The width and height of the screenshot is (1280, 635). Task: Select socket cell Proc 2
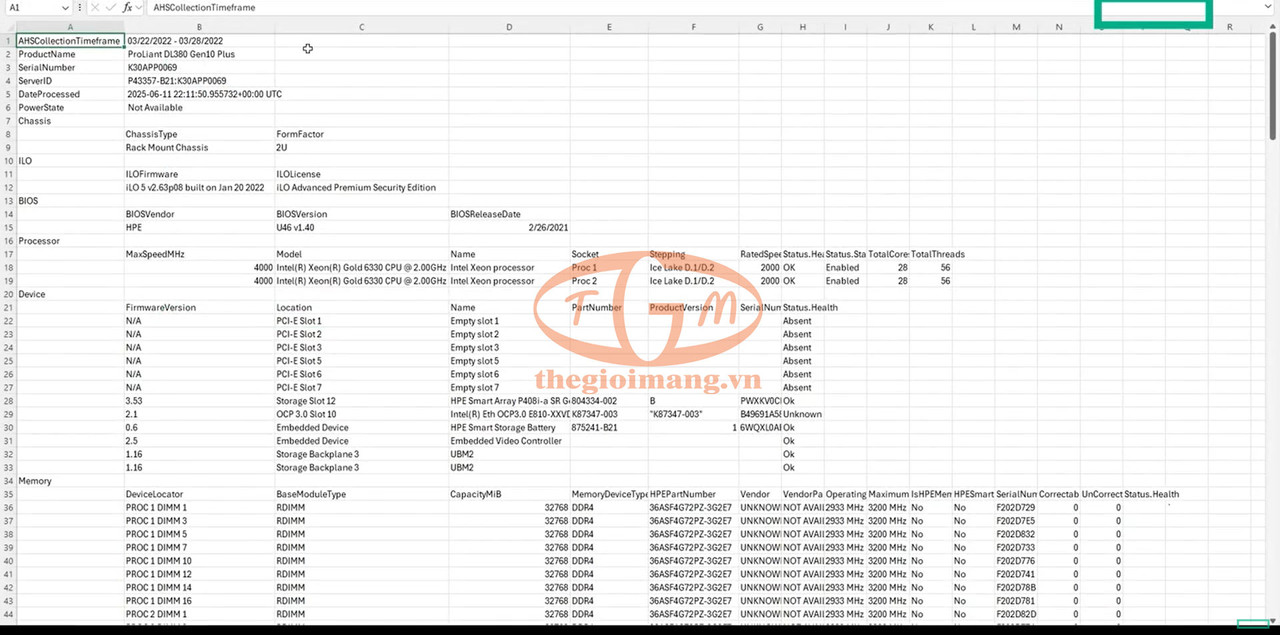[x=608, y=281]
